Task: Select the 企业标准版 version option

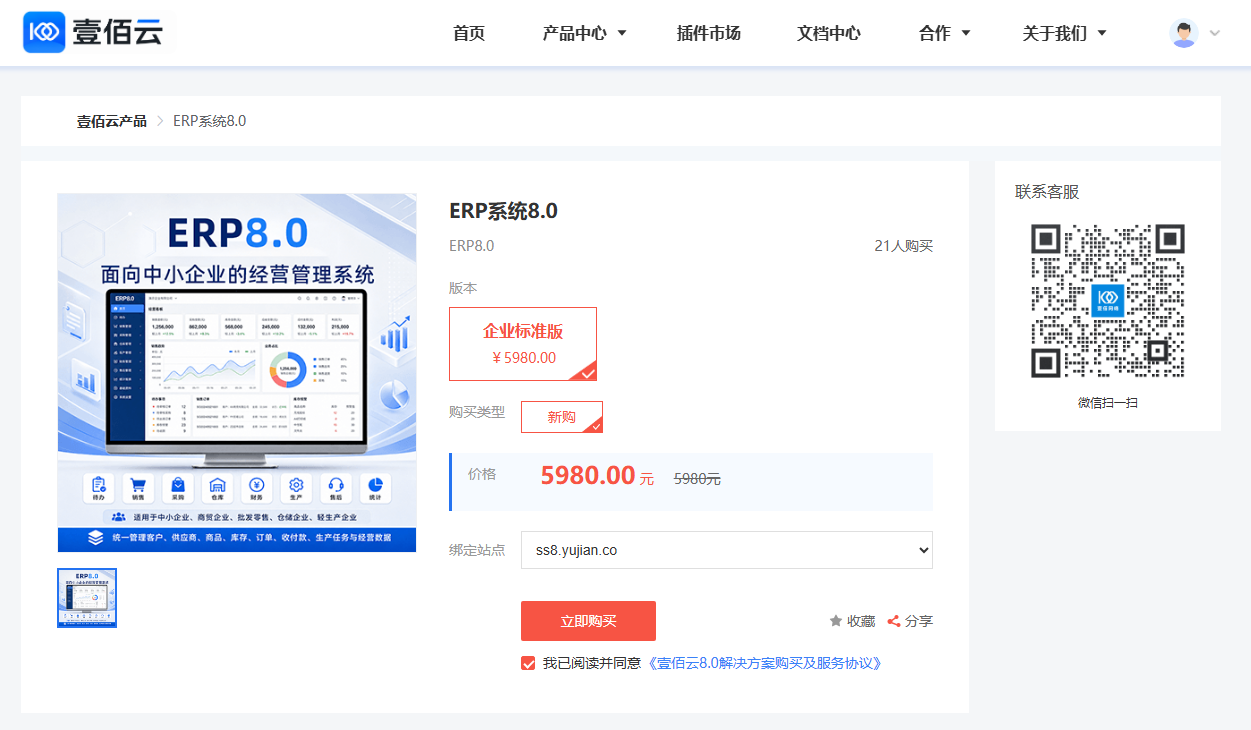Action: [523, 344]
